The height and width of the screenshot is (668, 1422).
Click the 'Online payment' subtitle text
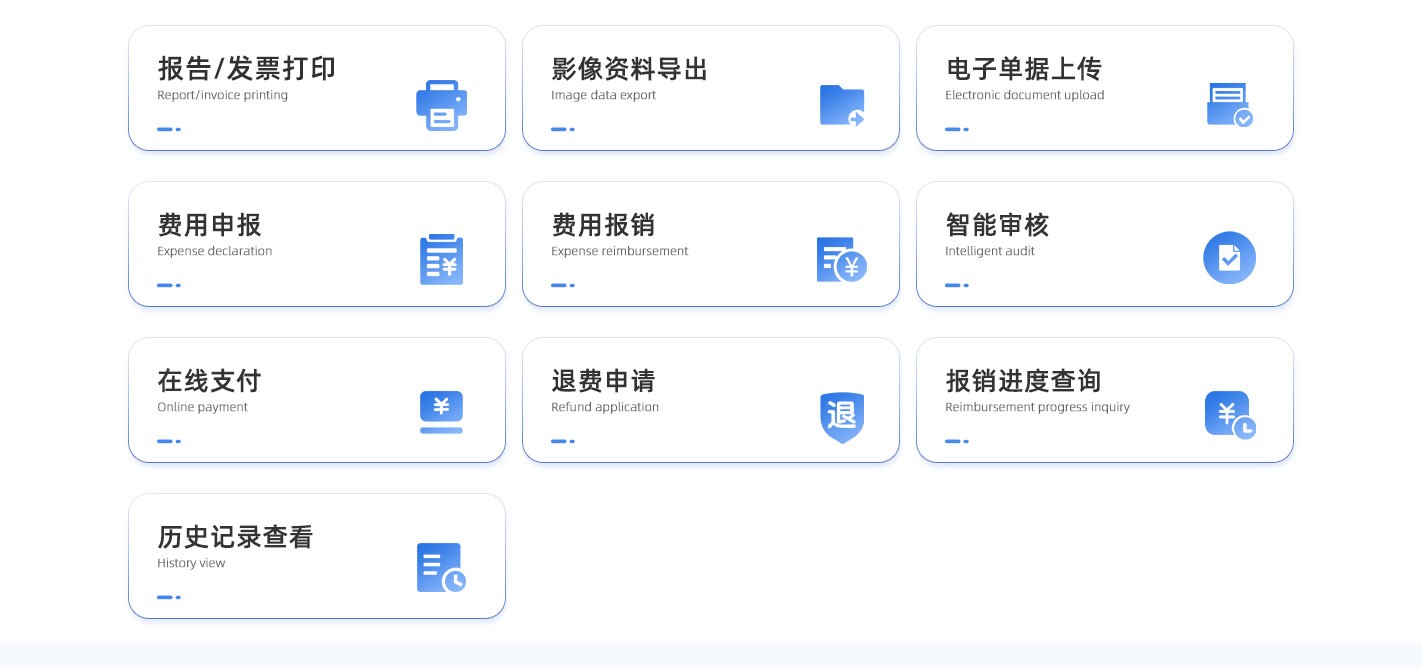pyautogui.click(x=202, y=407)
